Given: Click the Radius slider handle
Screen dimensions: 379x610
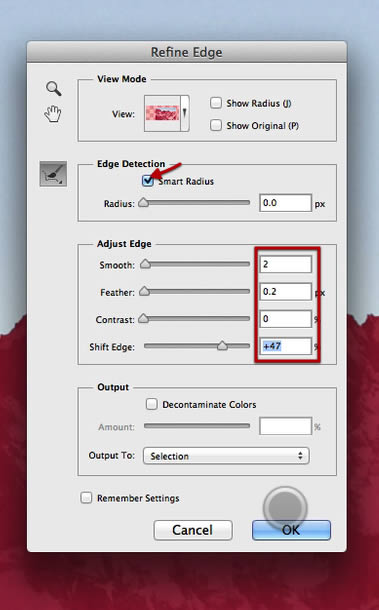Looking at the screenshot, I should (144, 202).
